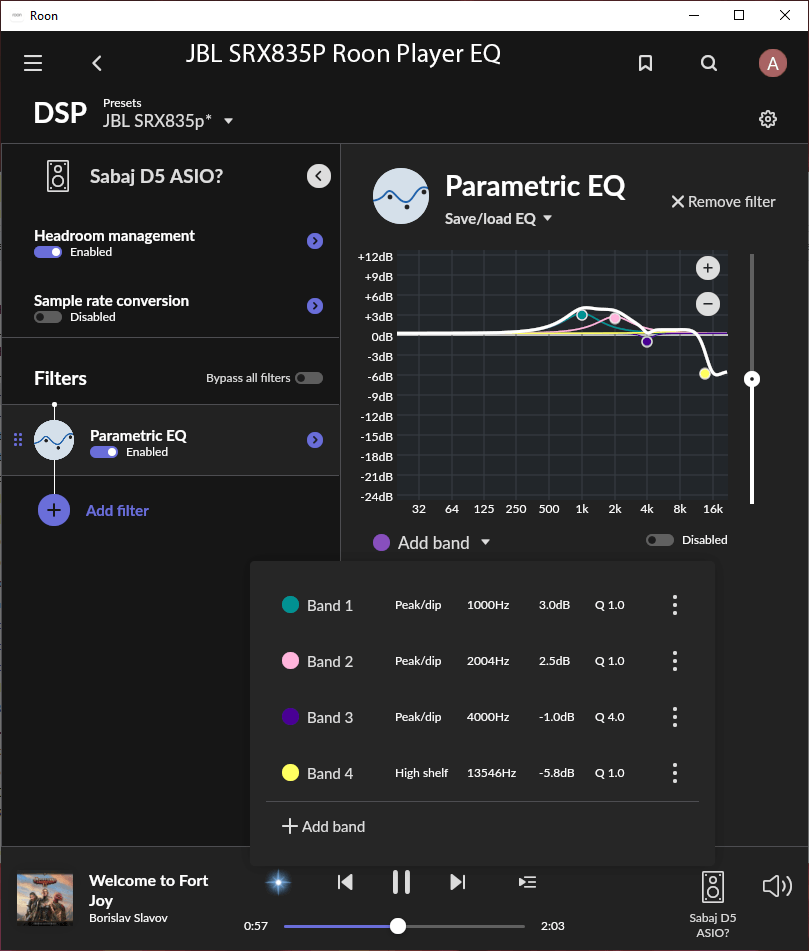Skip to the previous track
The image size is (809, 951).
click(x=345, y=882)
